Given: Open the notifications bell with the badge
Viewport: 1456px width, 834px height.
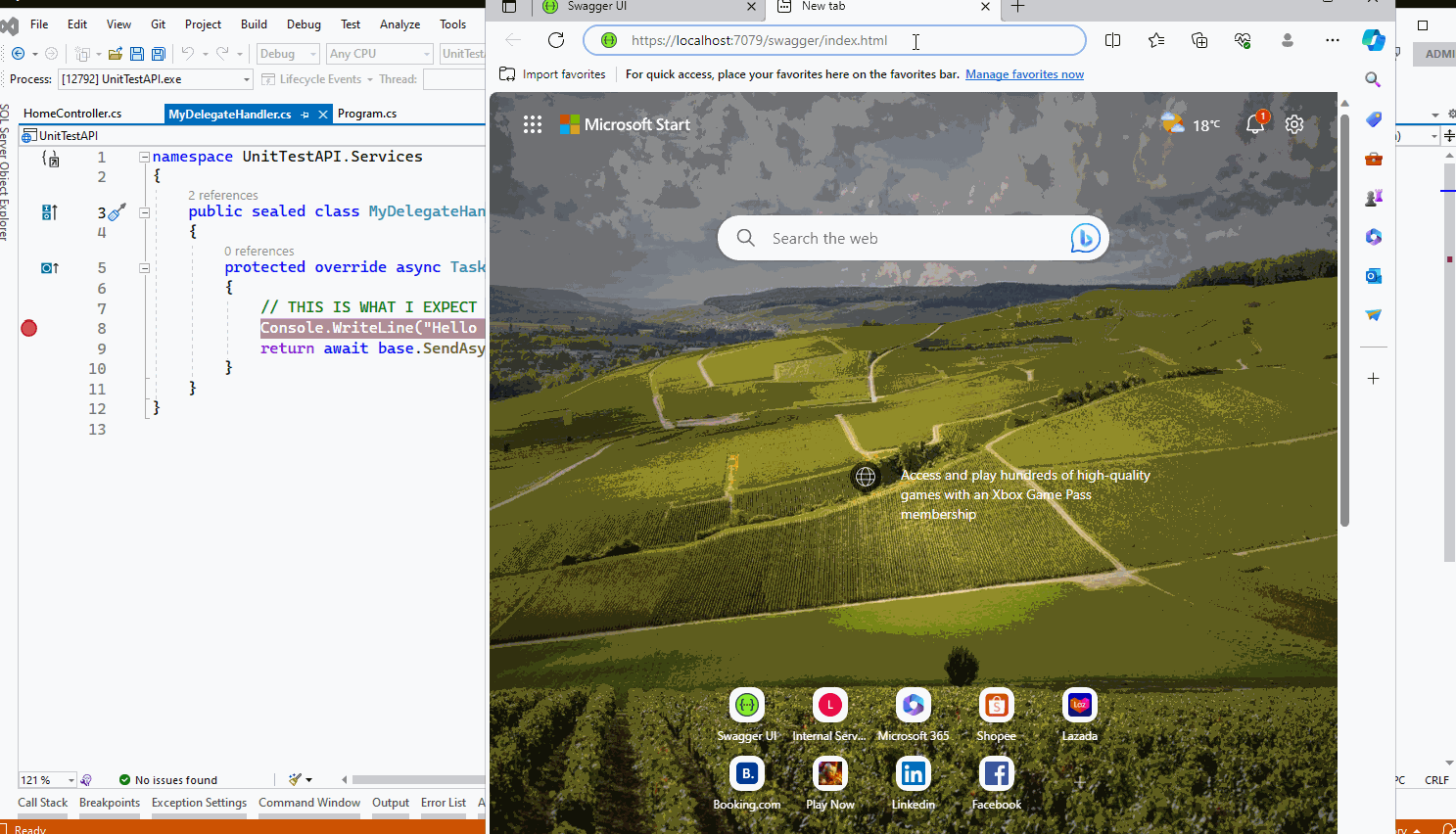Looking at the screenshot, I should coord(1256,123).
